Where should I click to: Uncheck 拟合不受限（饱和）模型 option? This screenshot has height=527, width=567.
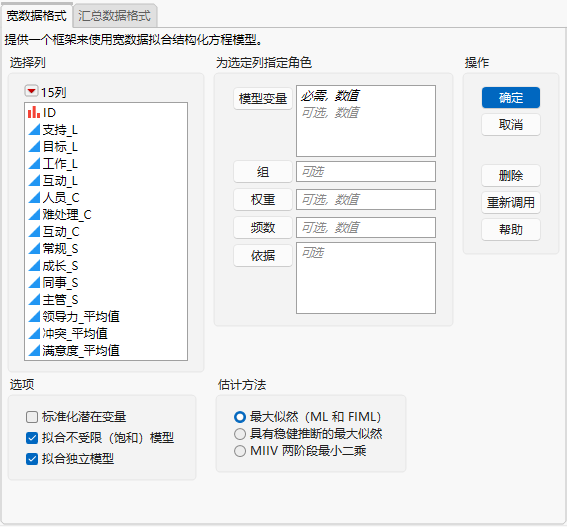tap(32, 438)
